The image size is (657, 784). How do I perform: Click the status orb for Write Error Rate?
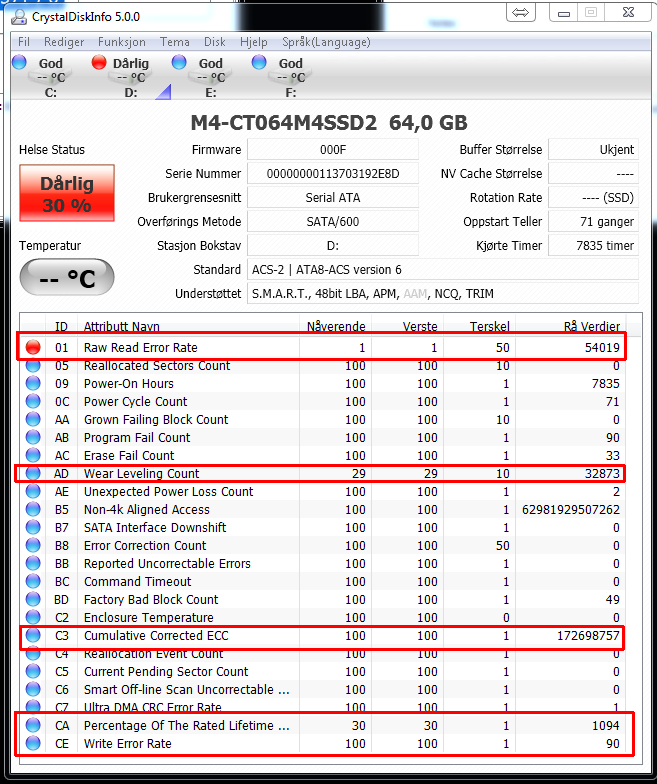(x=33, y=743)
